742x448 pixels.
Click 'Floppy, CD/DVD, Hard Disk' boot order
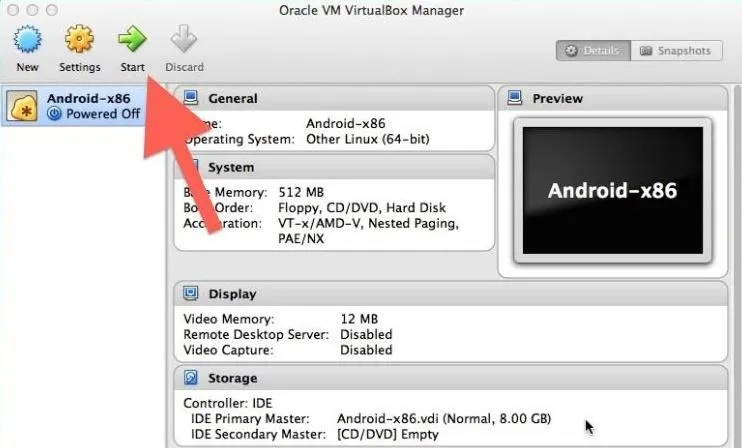tap(362, 208)
